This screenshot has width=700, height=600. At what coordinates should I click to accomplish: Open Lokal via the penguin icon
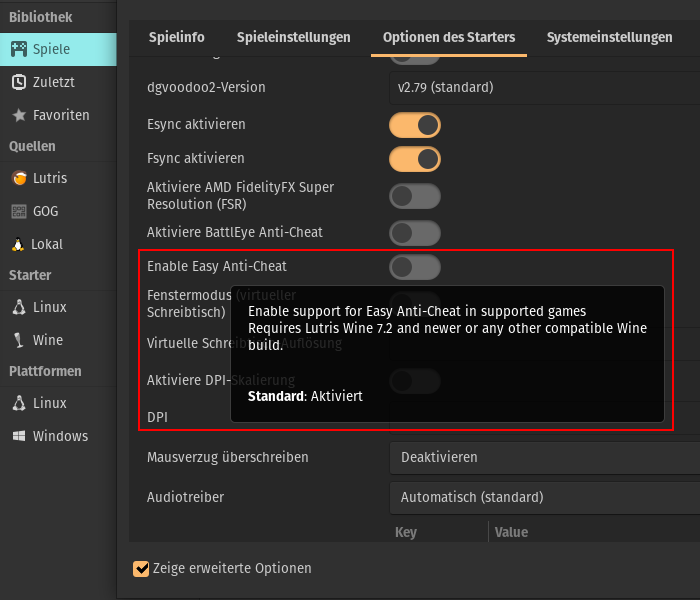(x=19, y=244)
